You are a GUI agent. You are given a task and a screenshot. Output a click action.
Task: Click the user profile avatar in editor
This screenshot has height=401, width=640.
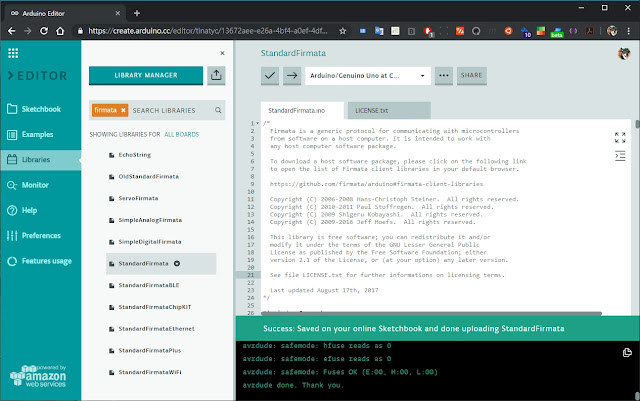tap(624, 53)
